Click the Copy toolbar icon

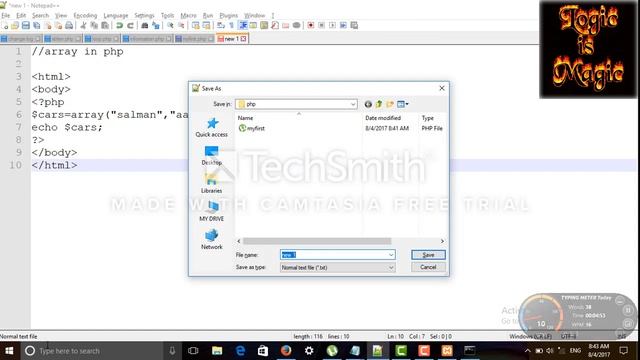[94, 25]
